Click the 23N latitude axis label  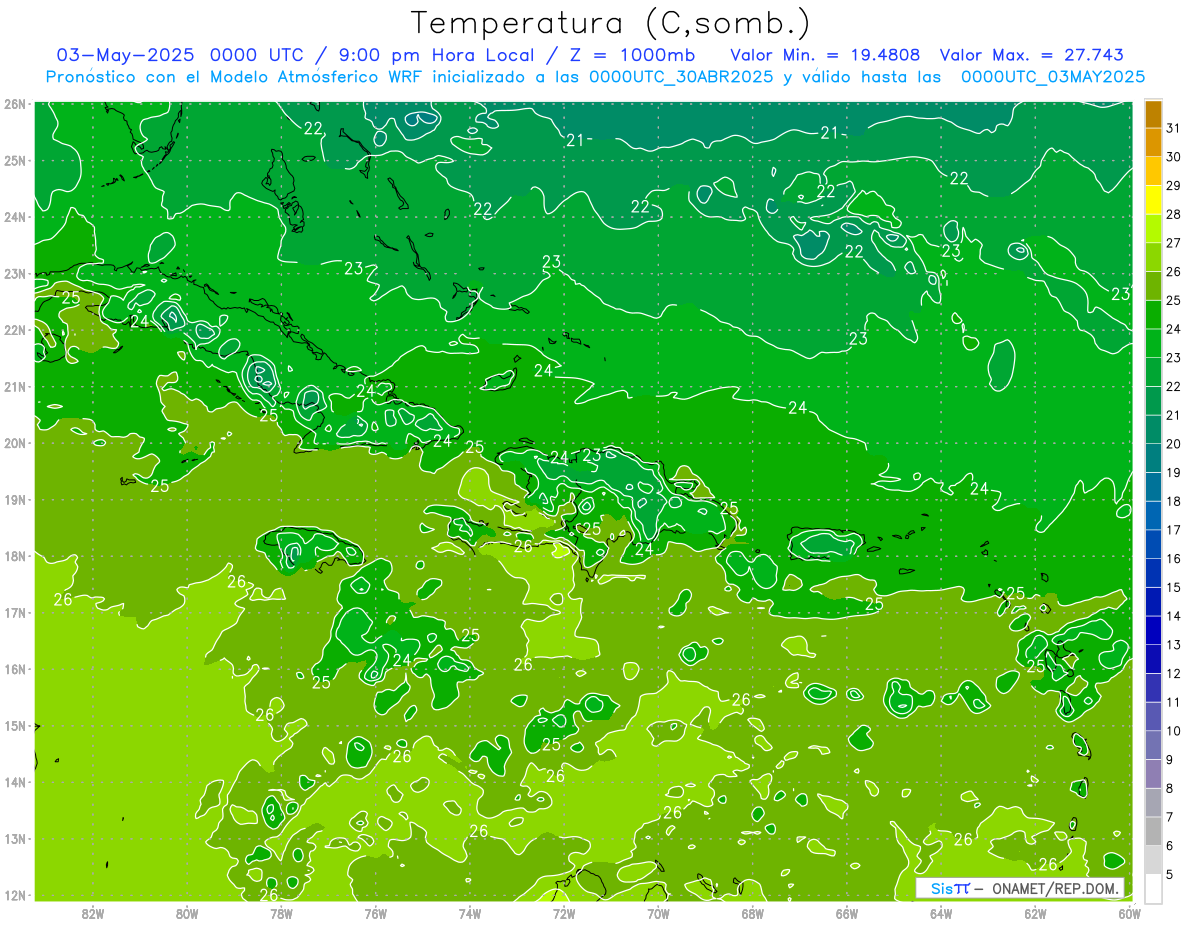coord(15,273)
